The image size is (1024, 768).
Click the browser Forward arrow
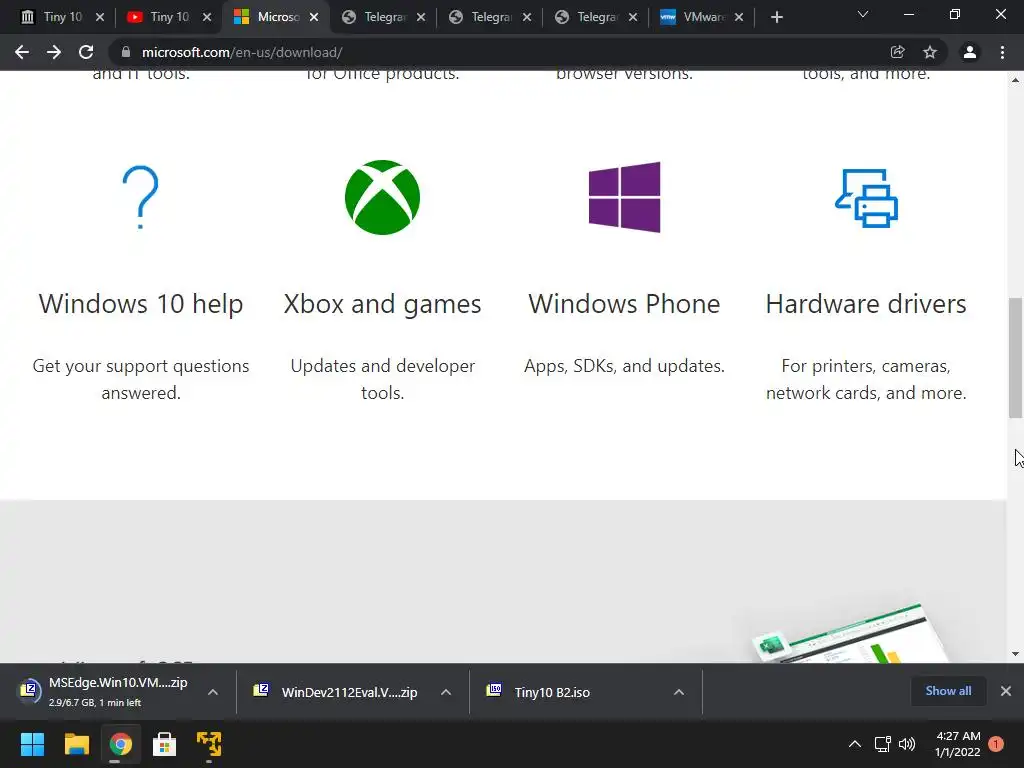point(54,52)
